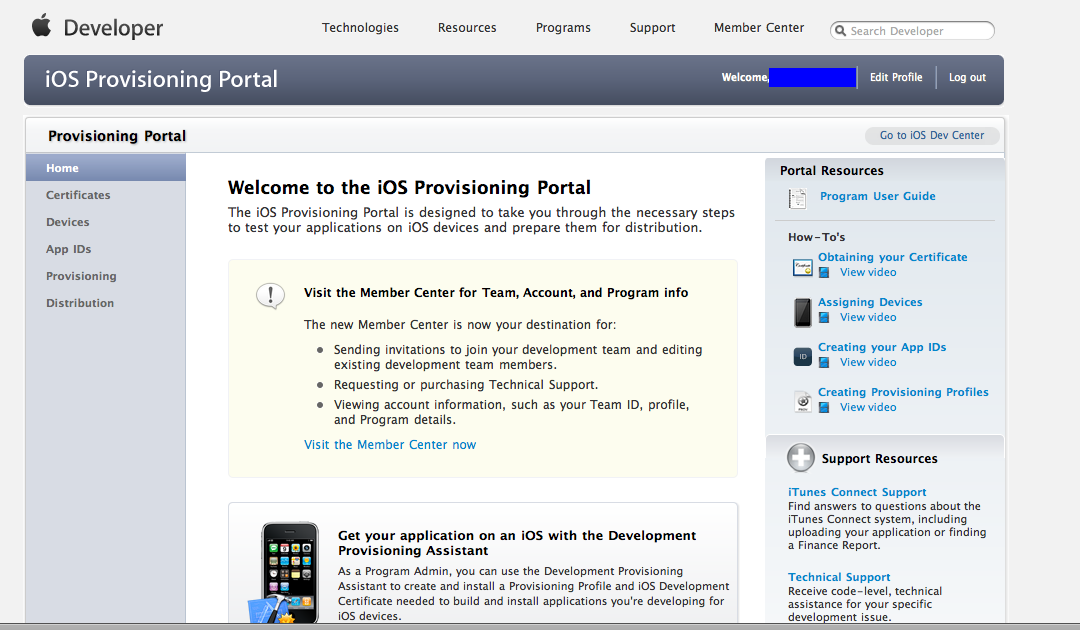
Task: Select Home in the sidebar
Action: 105,168
